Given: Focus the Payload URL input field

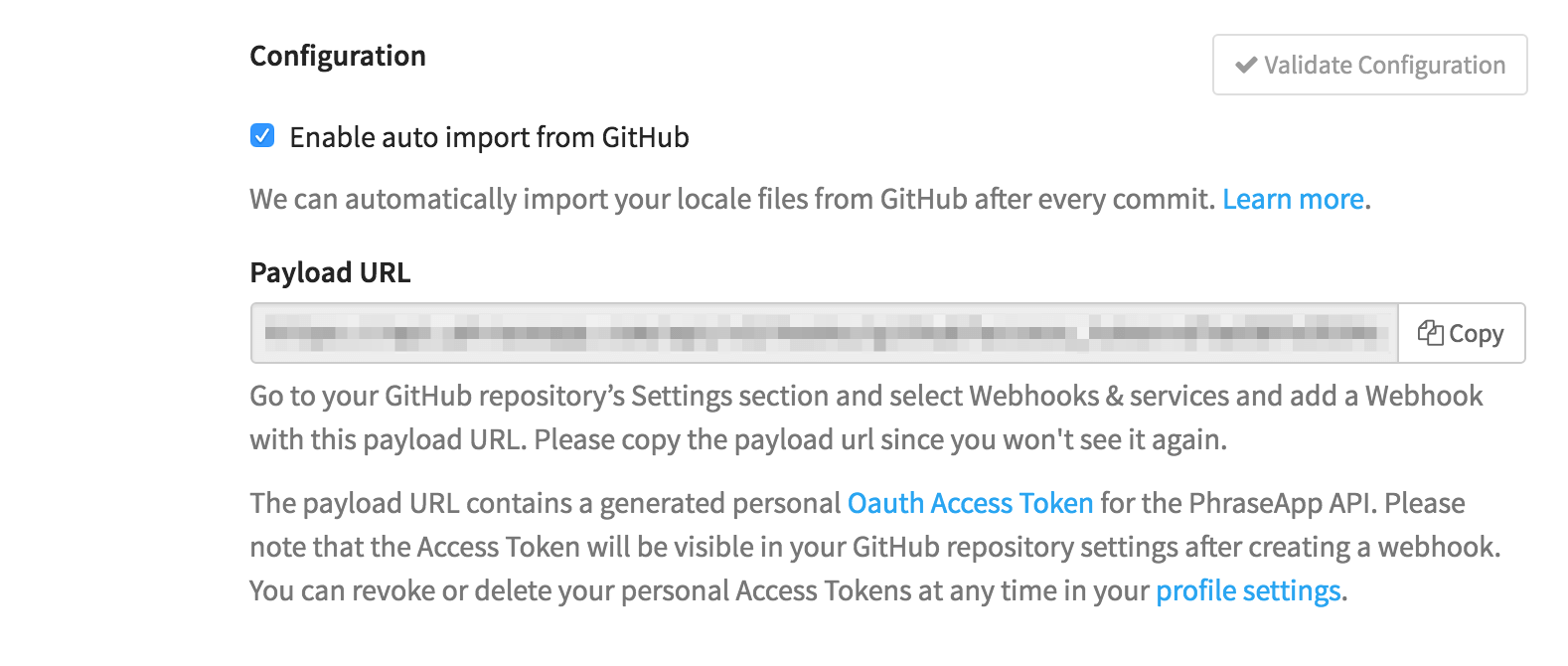Looking at the screenshot, I should [x=825, y=333].
